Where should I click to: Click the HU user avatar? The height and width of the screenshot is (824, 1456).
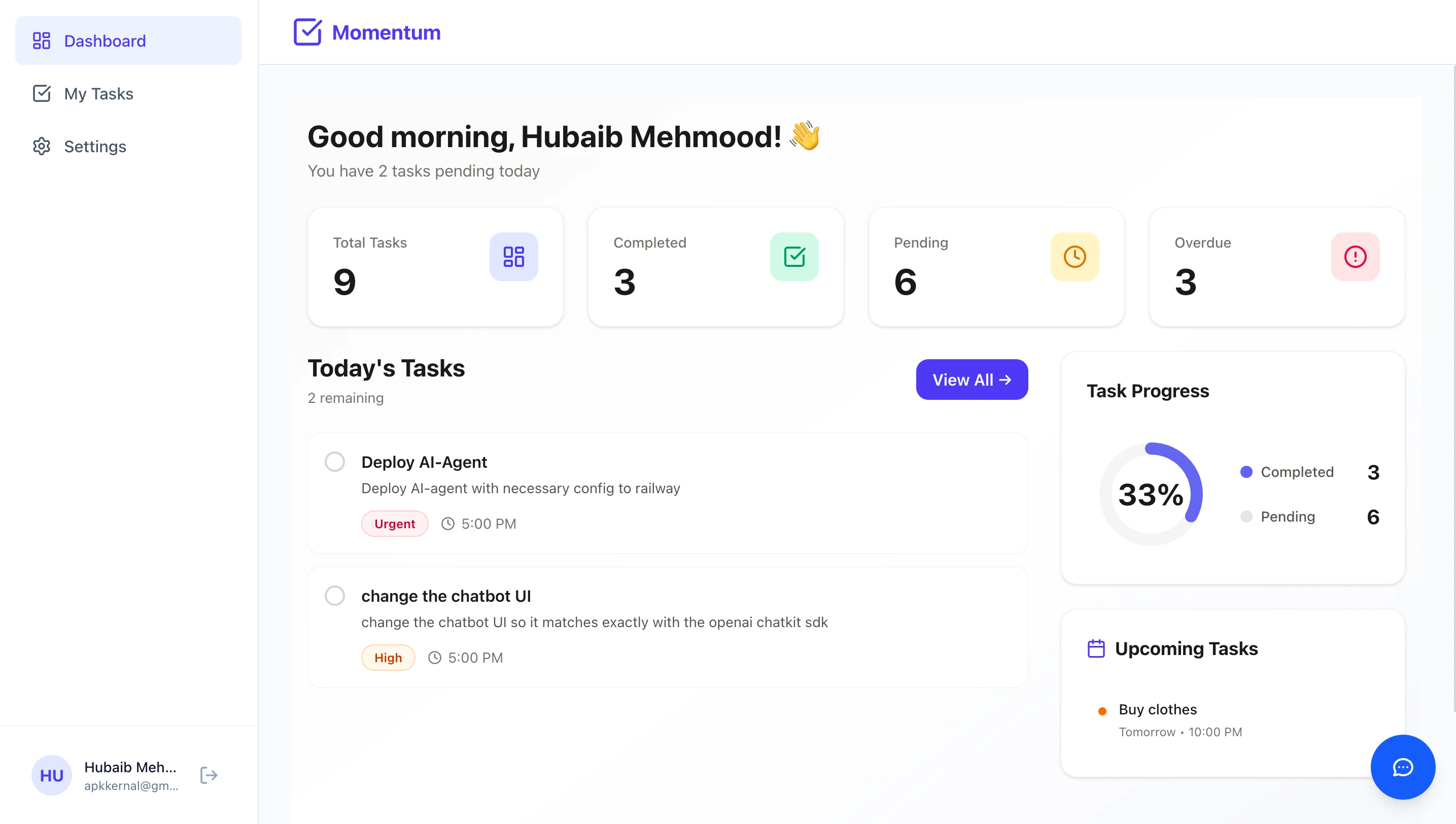pyautogui.click(x=52, y=775)
